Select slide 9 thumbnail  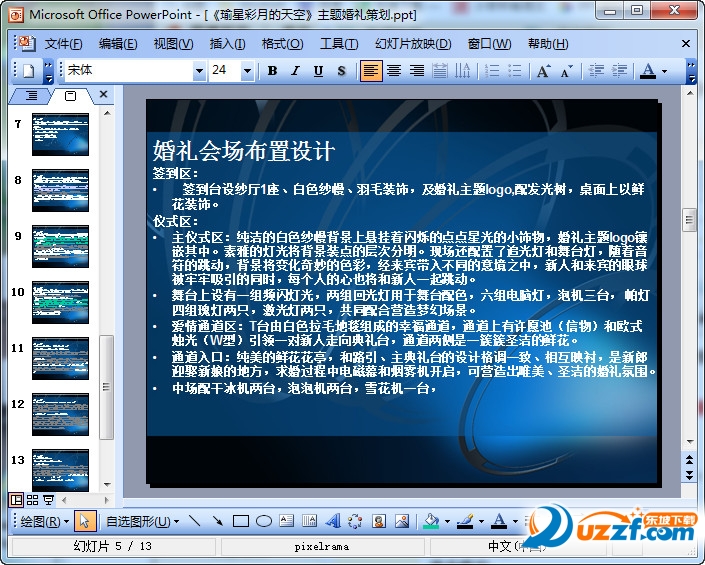coord(60,246)
